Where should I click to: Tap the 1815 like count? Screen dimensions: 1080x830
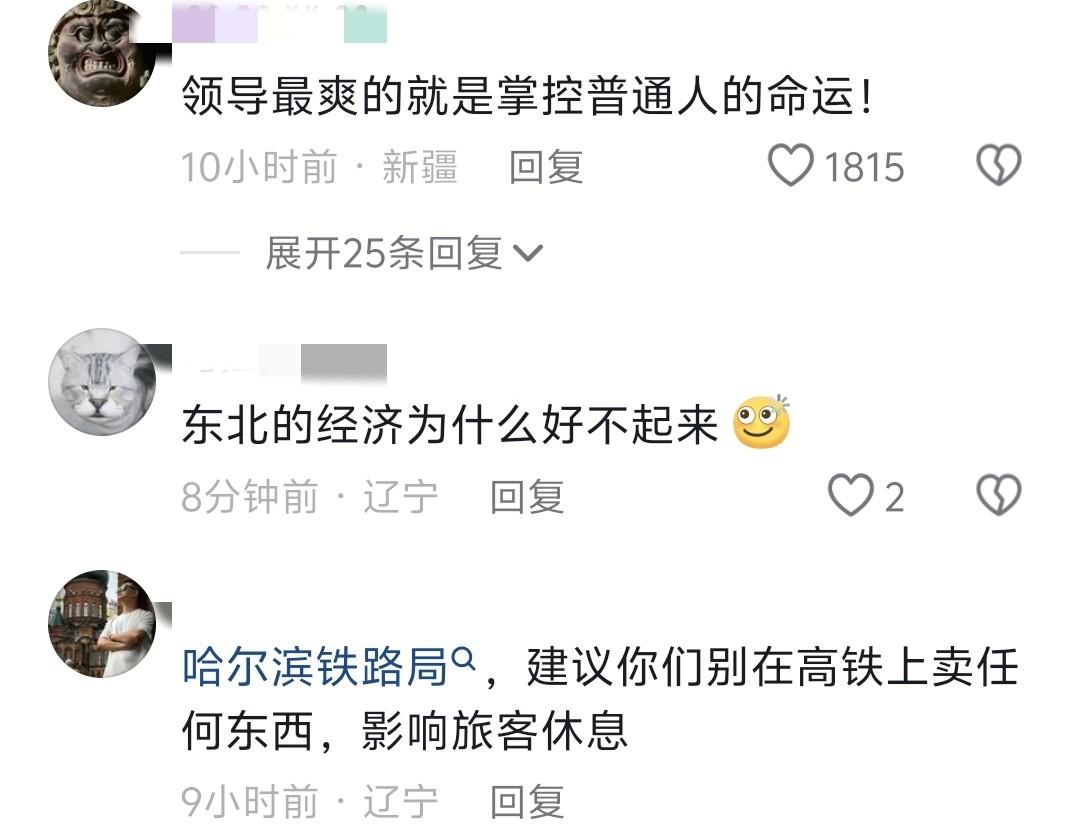pos(864,167)
